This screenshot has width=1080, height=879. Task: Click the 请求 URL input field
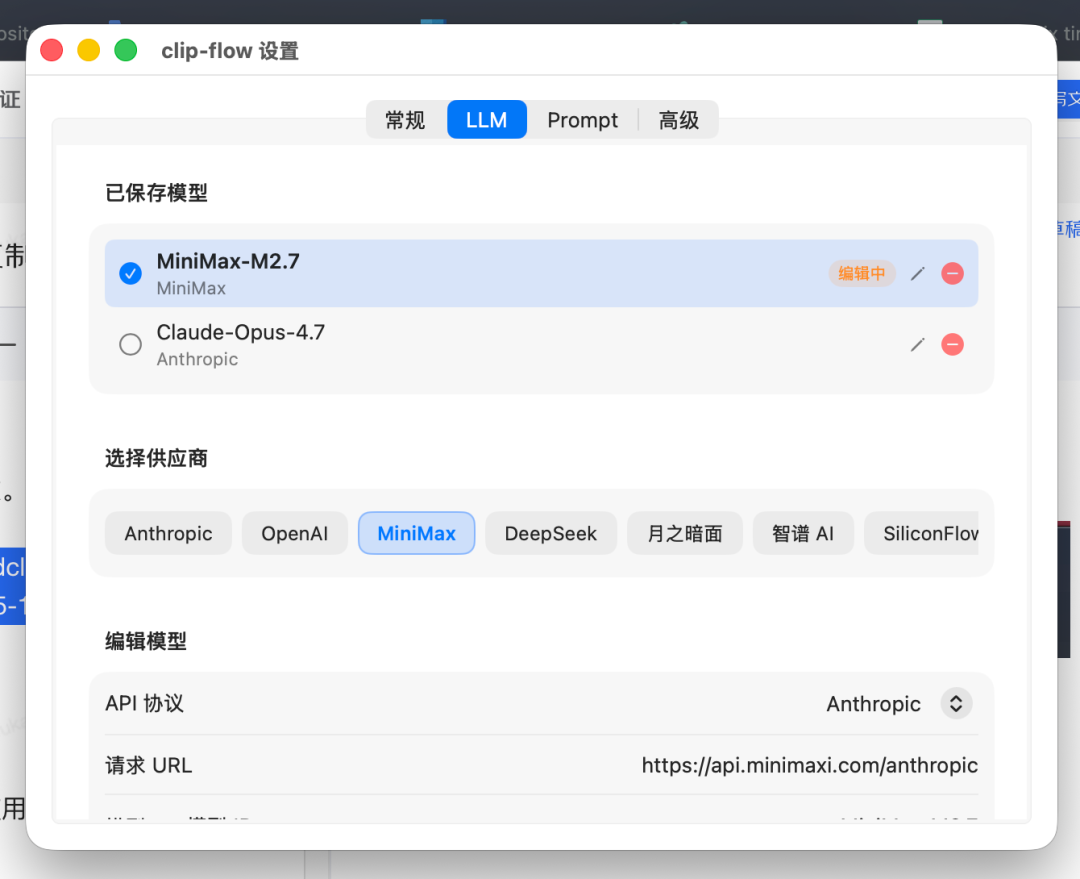coord(809,765)
